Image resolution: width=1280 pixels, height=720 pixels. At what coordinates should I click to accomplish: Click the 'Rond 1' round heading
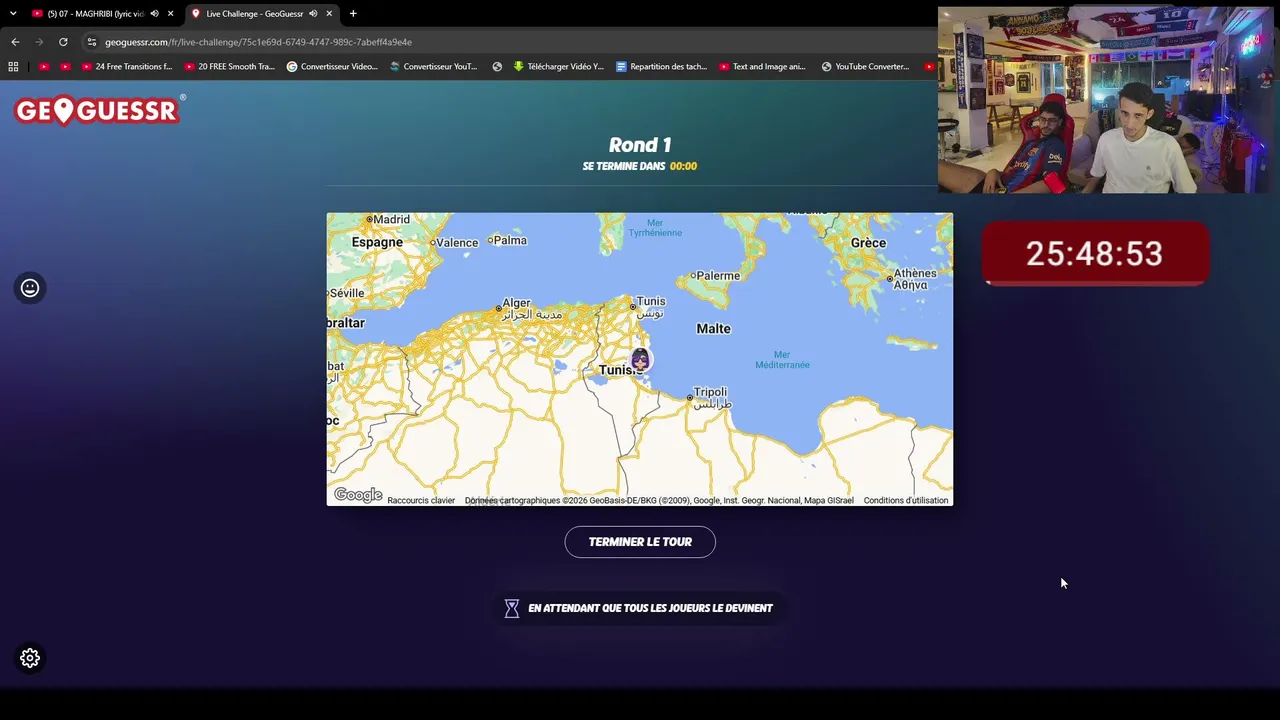(640, 145)
